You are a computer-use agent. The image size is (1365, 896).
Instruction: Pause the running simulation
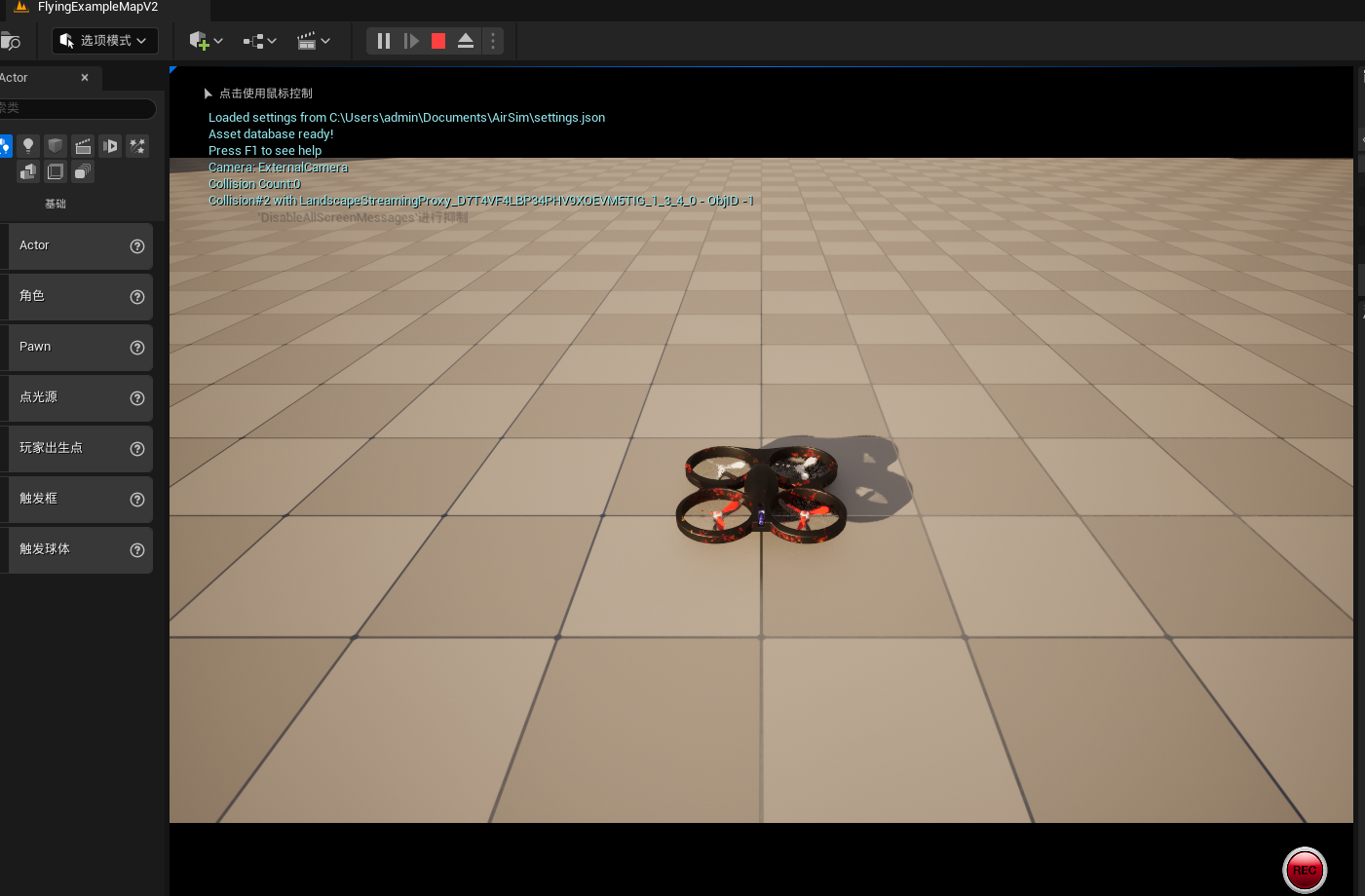point(383,40)
